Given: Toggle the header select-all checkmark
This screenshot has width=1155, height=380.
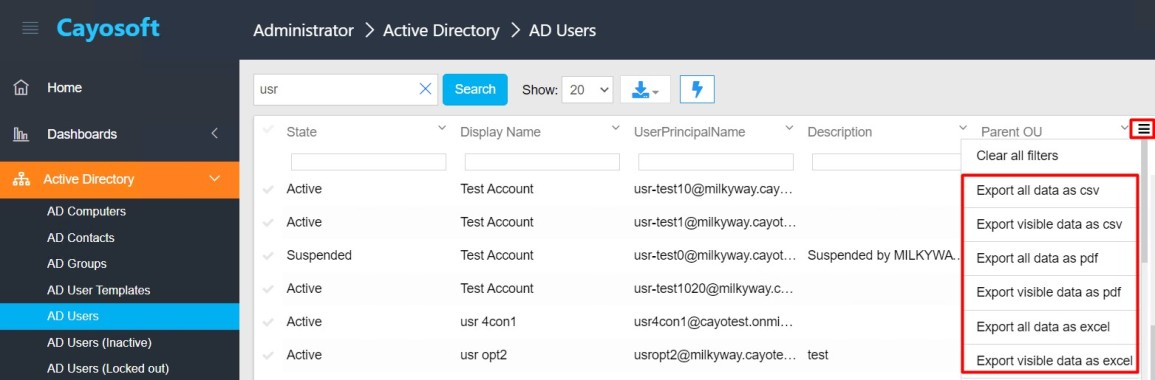Looking at the screenshot, I should 267,130.
